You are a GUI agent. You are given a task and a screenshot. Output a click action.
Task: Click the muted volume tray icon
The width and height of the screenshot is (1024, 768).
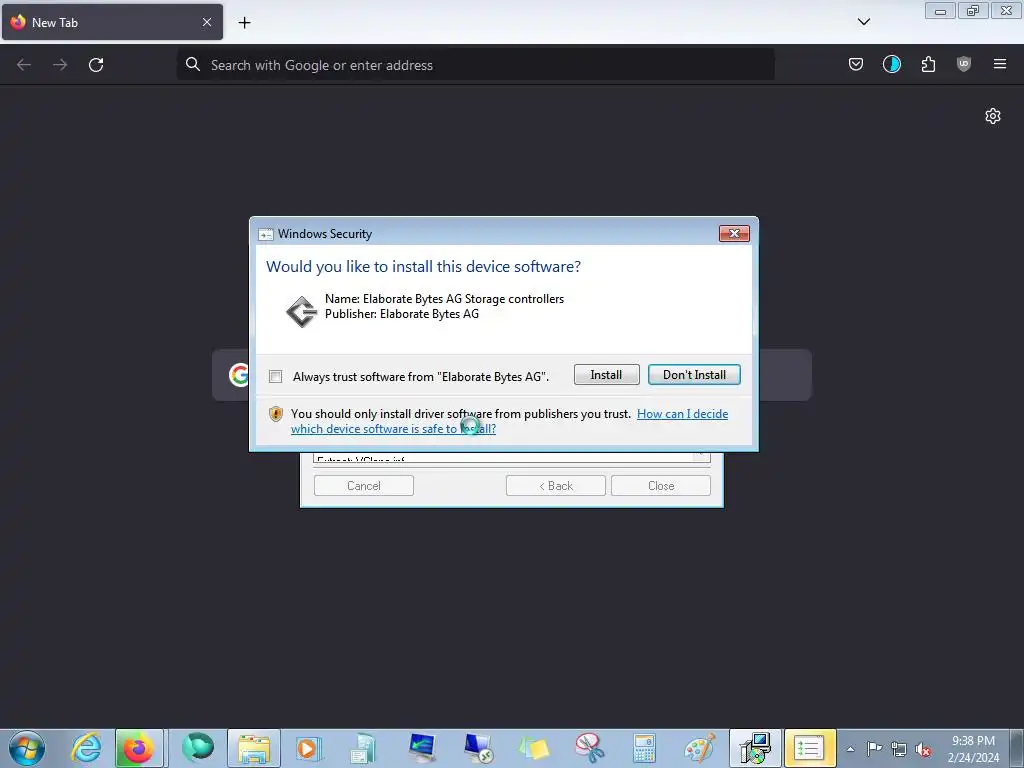923,750
